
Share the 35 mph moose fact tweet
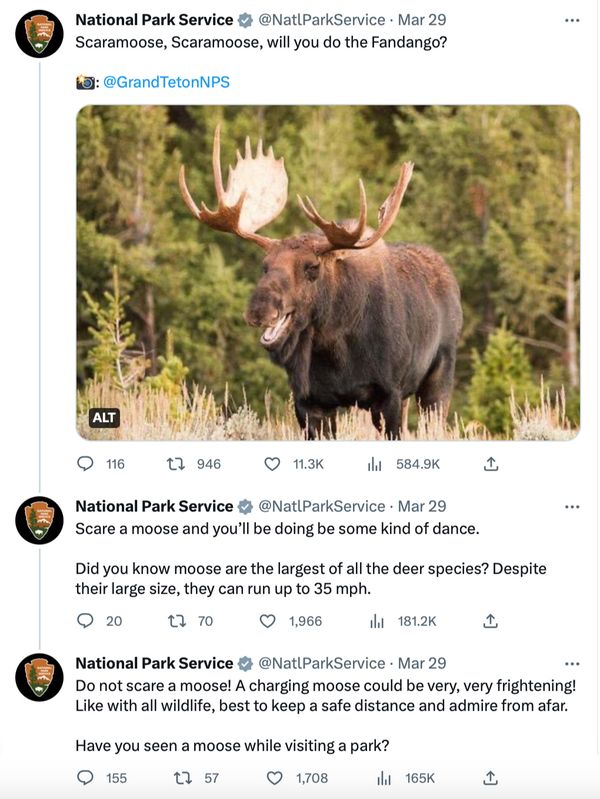[x=490, y=621]
